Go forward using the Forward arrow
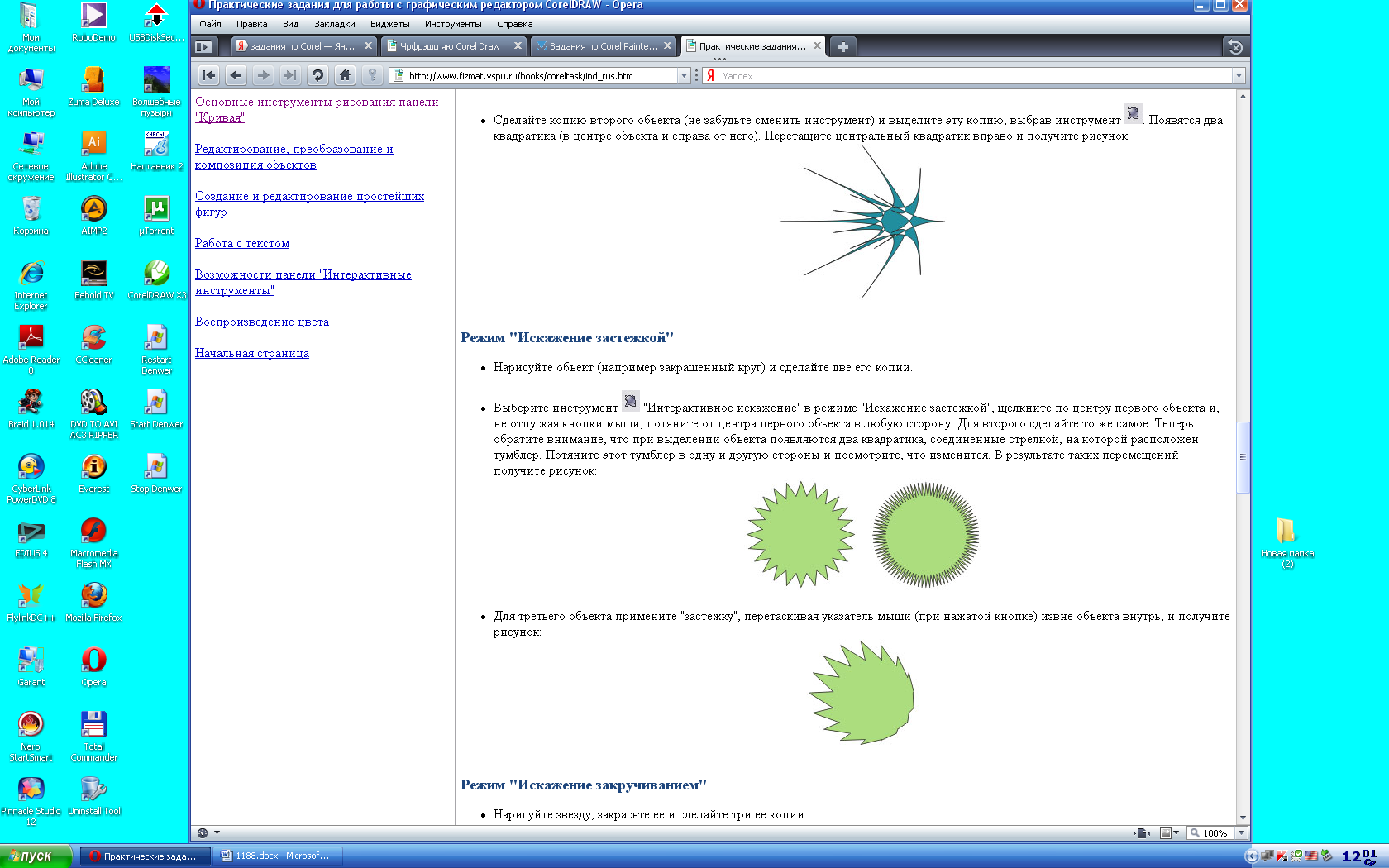The image size is (1389, 868). (263, 75)
